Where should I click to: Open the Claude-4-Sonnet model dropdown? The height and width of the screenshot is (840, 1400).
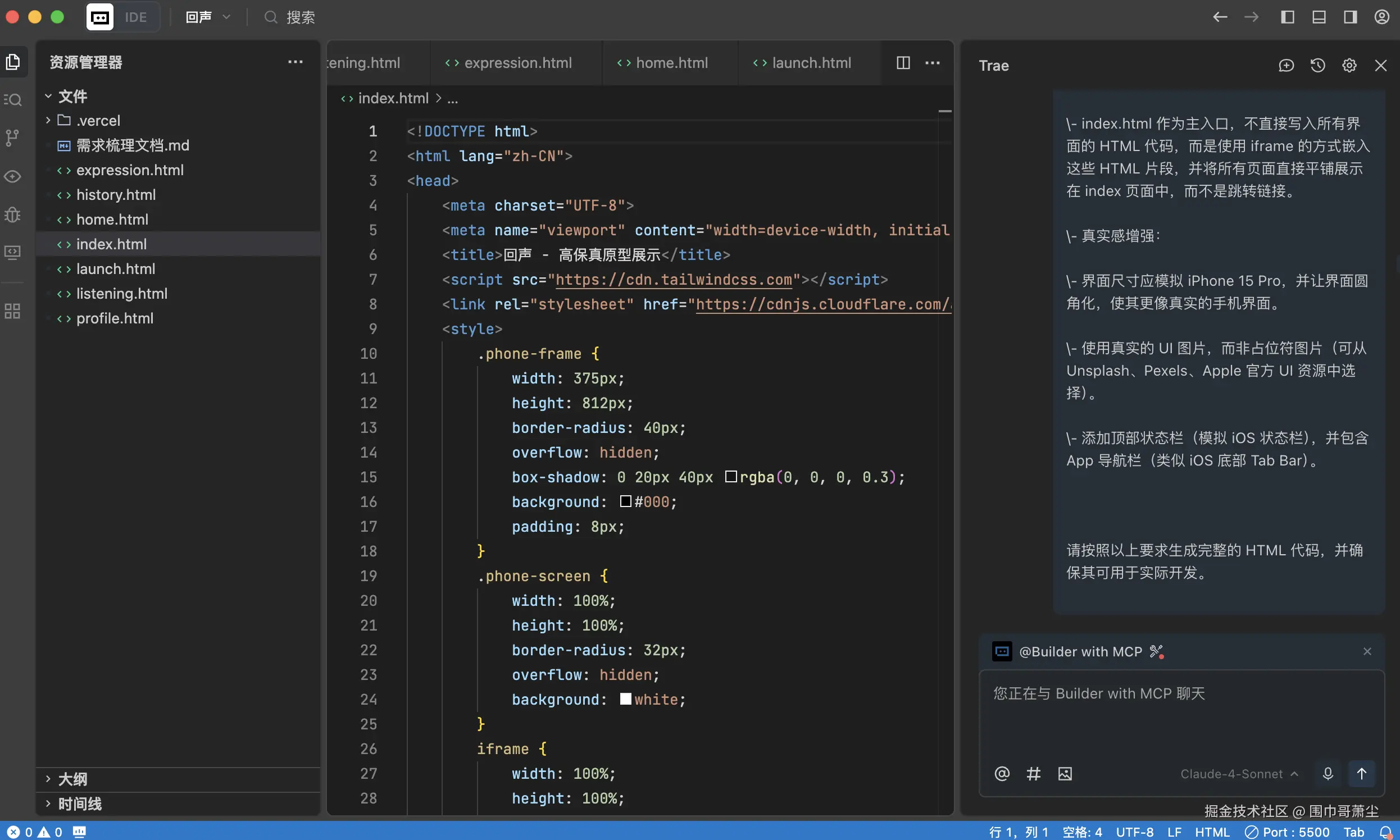coord(1239,774)
